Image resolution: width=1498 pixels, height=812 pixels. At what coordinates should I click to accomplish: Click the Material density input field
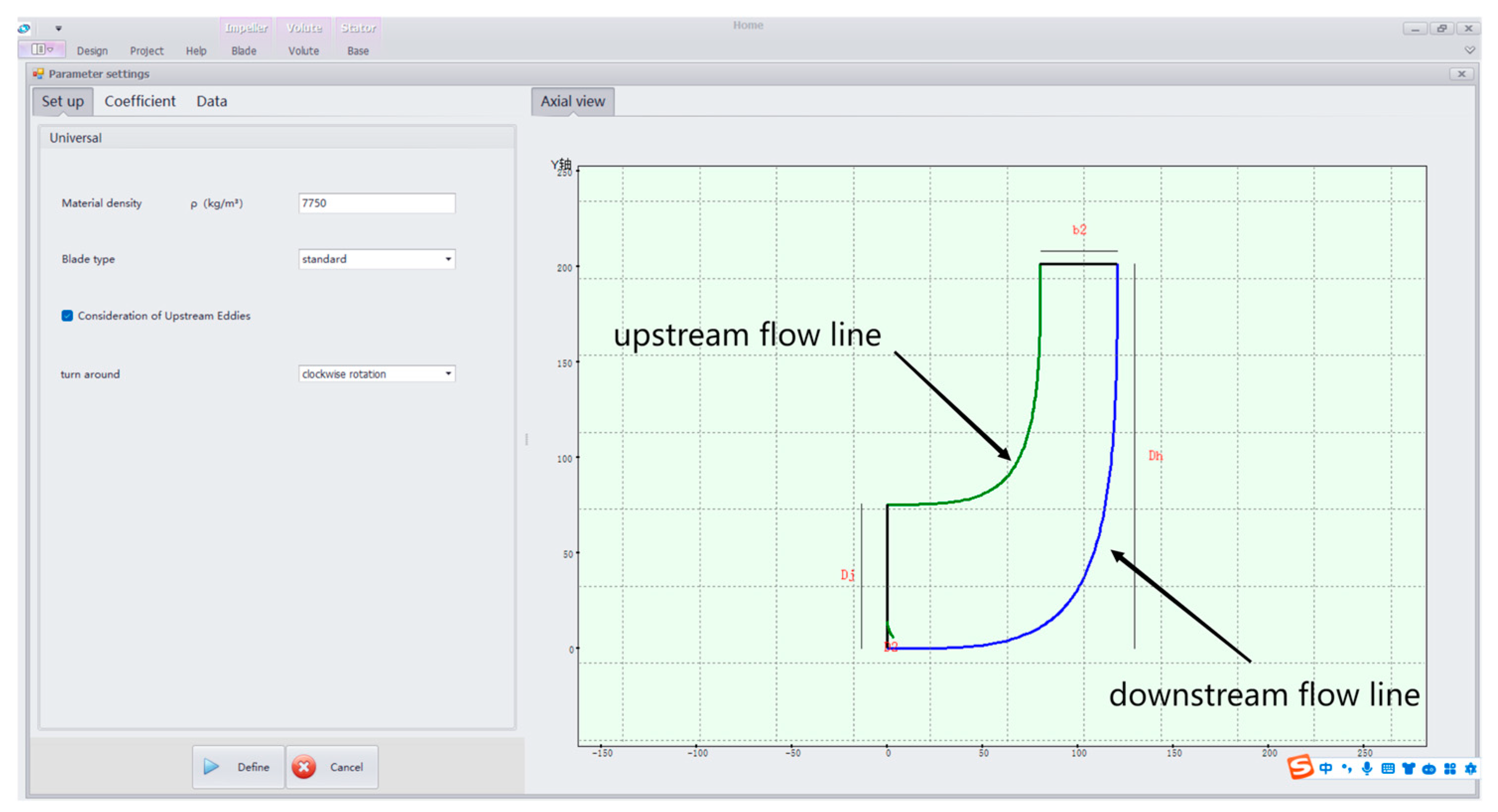click(376, 203)
